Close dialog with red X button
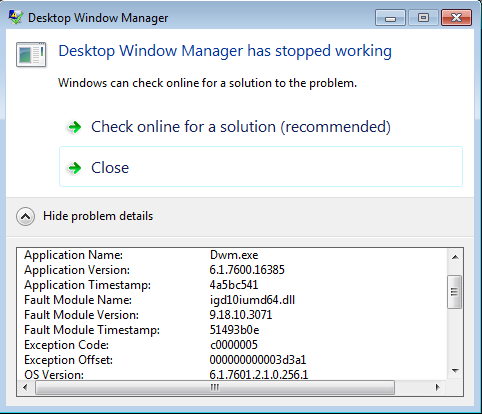Viewport: 482px width, 414px height. (456, 18)
